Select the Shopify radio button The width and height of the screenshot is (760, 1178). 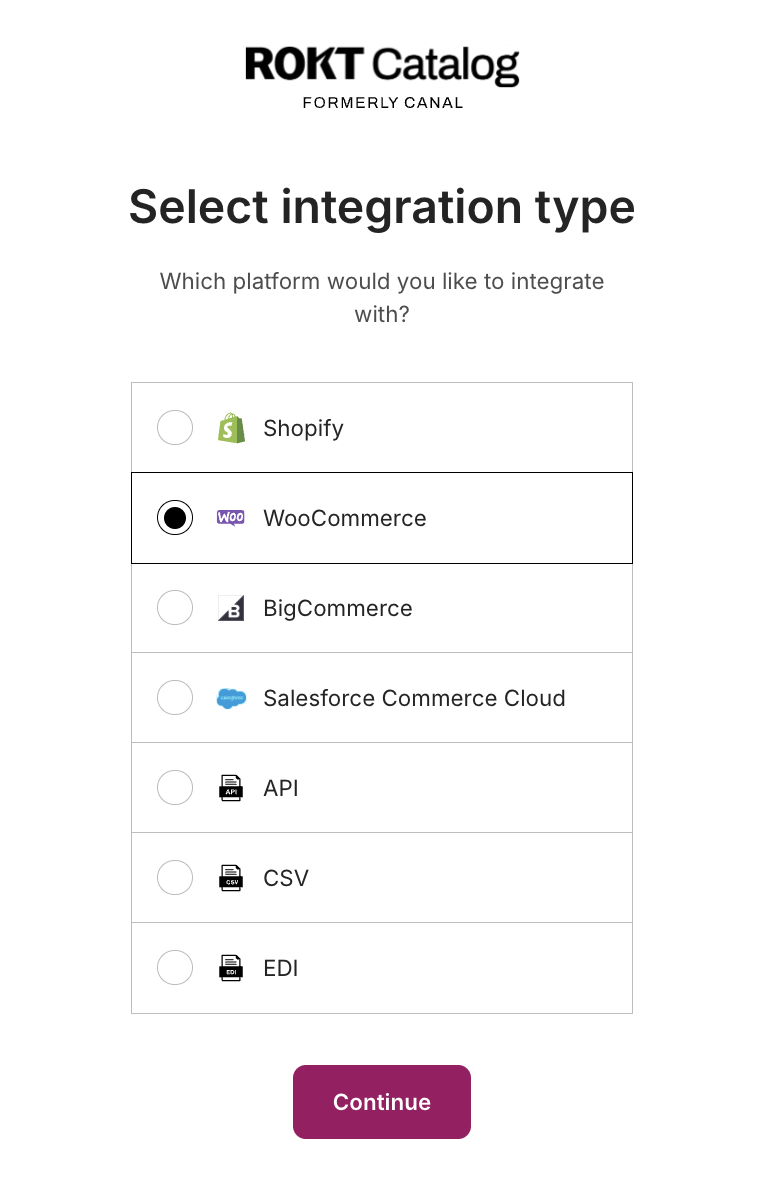(x=175, y=427)
